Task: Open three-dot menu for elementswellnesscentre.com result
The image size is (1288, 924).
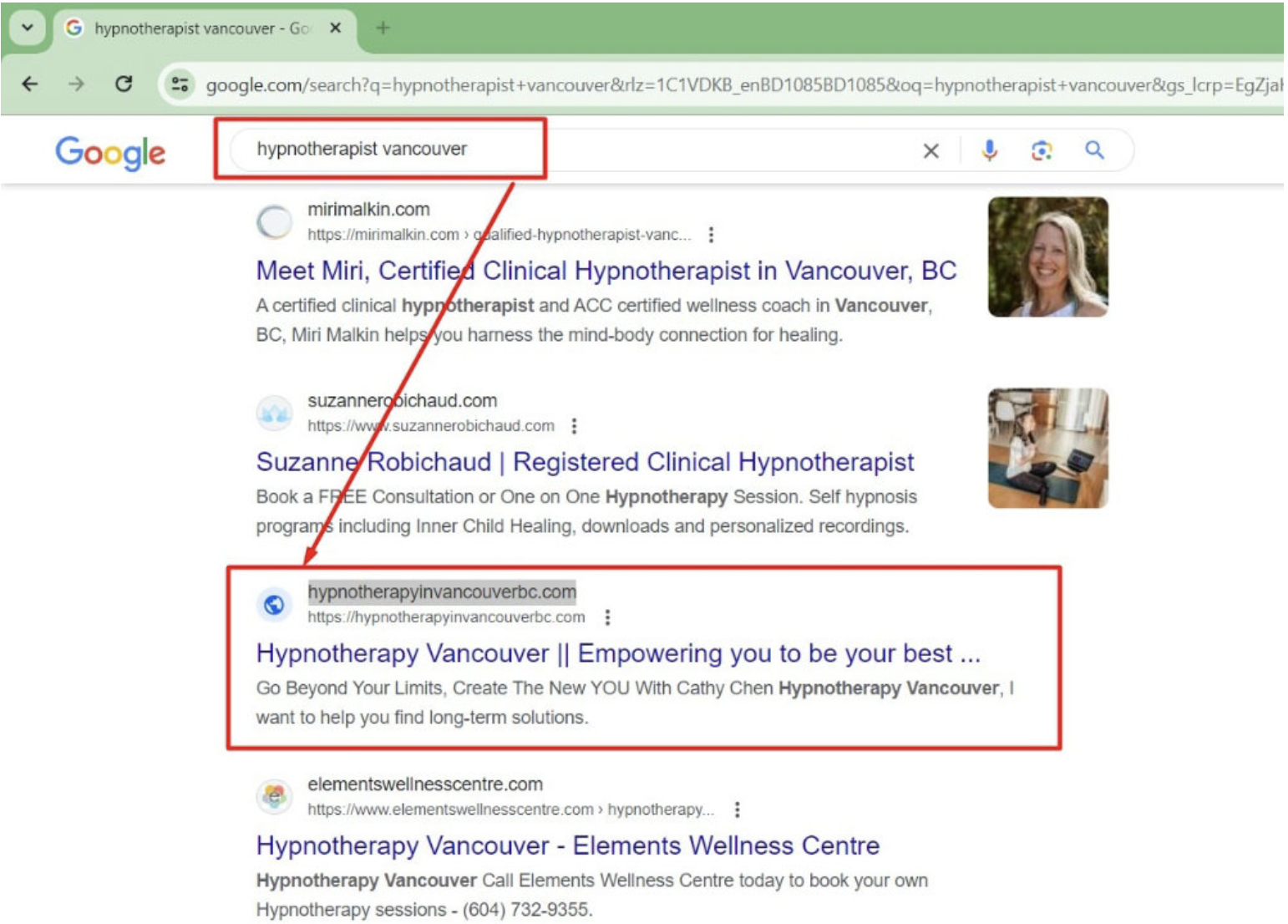Action: coord(736,810)
